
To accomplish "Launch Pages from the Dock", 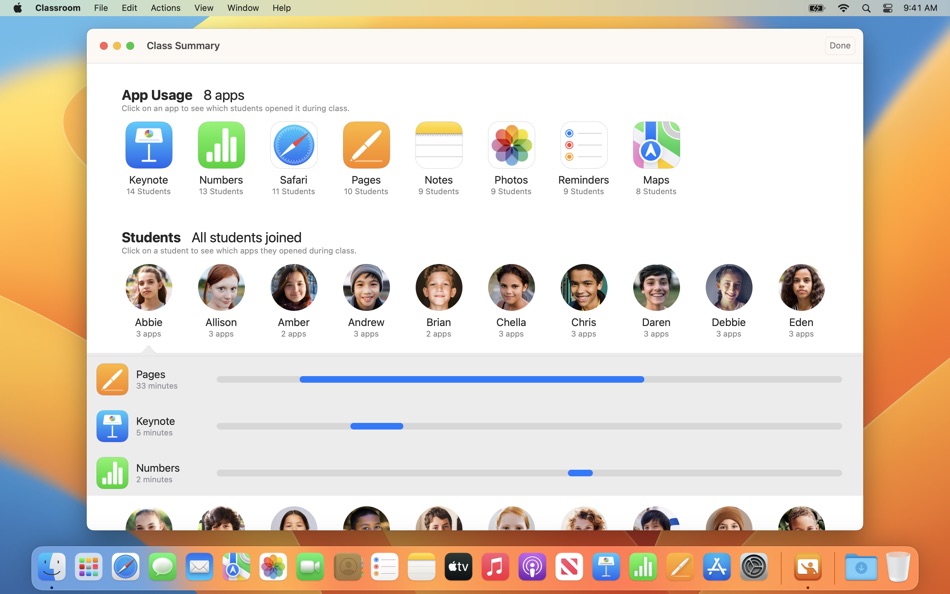I will (680, 567).
